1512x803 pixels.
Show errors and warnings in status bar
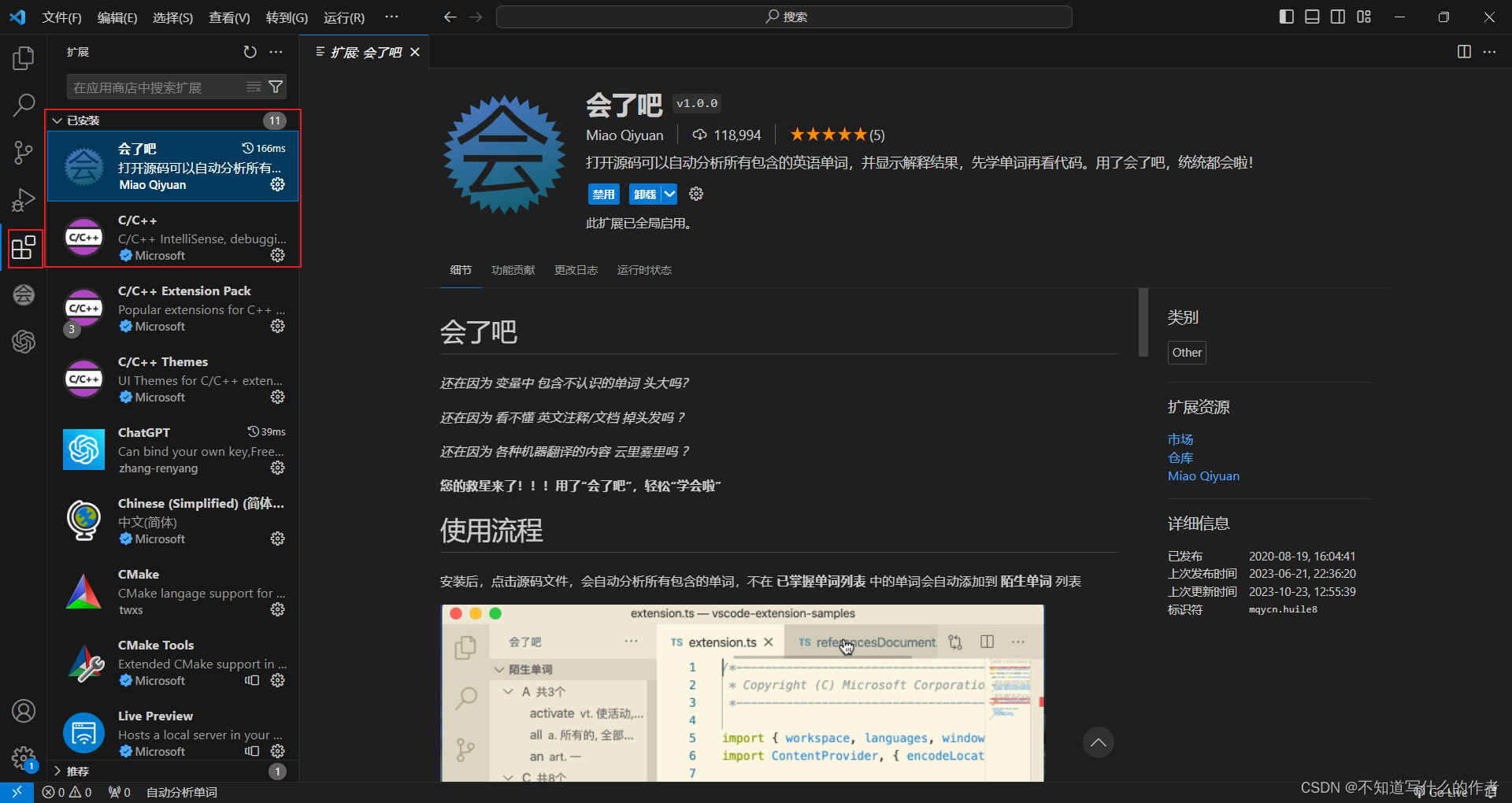pyautogui.click(x=67, y=792)
